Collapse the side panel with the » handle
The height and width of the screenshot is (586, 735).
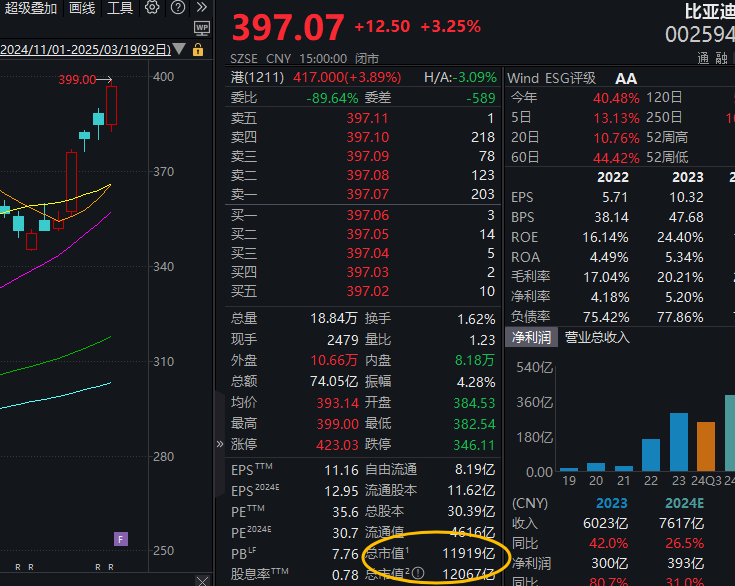click(219, 443)
